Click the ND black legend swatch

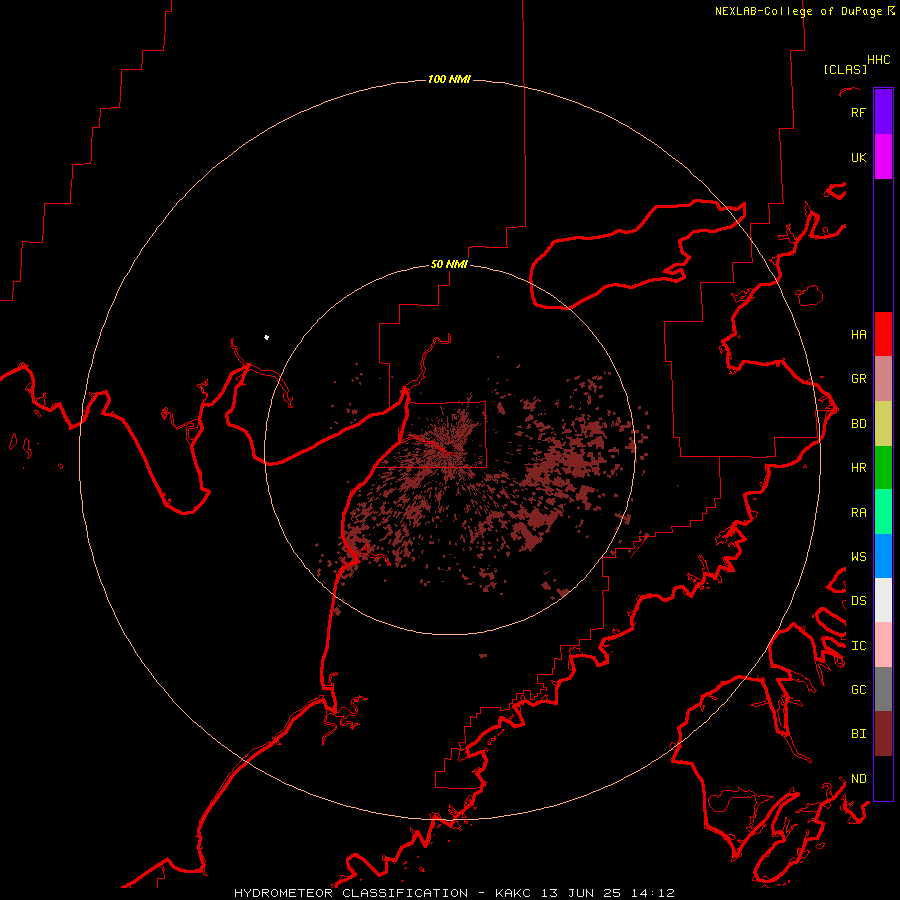tap(883, 778)
